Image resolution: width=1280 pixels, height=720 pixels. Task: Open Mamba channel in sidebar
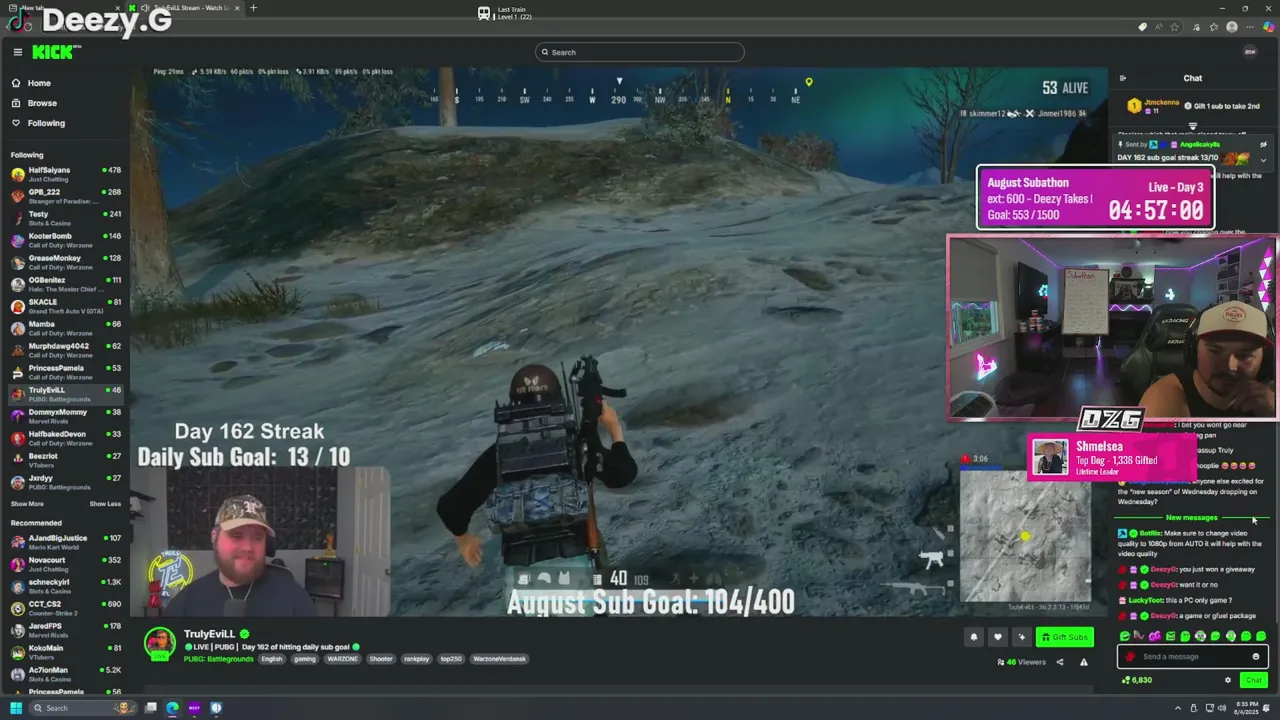coord(66,328)
